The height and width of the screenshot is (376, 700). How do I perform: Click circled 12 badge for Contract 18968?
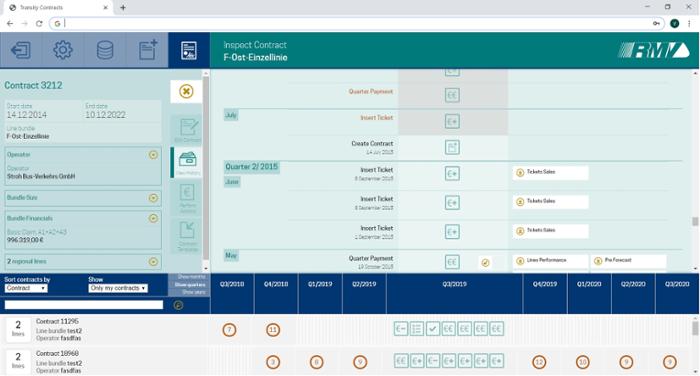tap(539, 362)
